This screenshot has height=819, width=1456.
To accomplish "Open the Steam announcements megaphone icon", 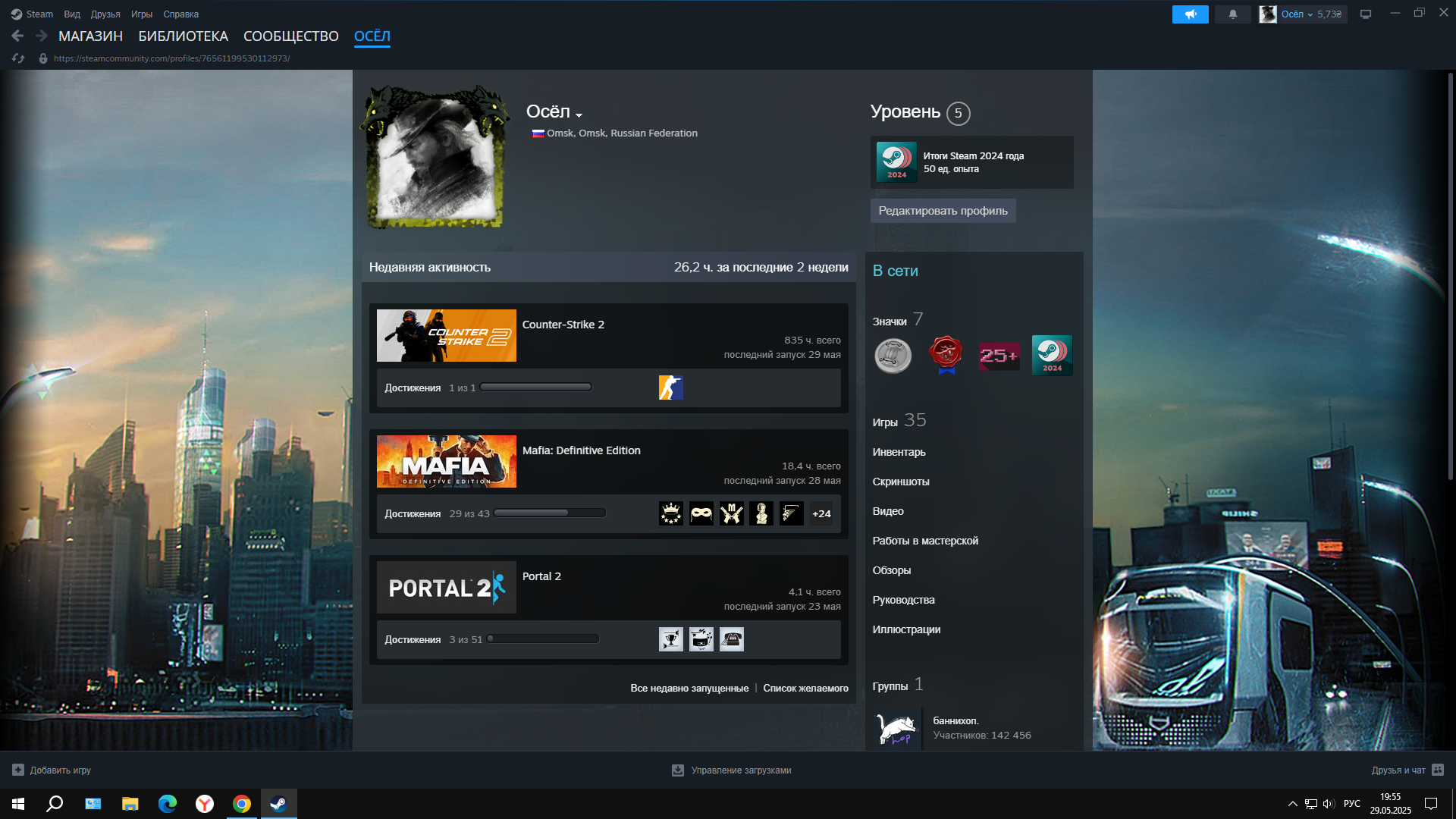I will 1190,14.
